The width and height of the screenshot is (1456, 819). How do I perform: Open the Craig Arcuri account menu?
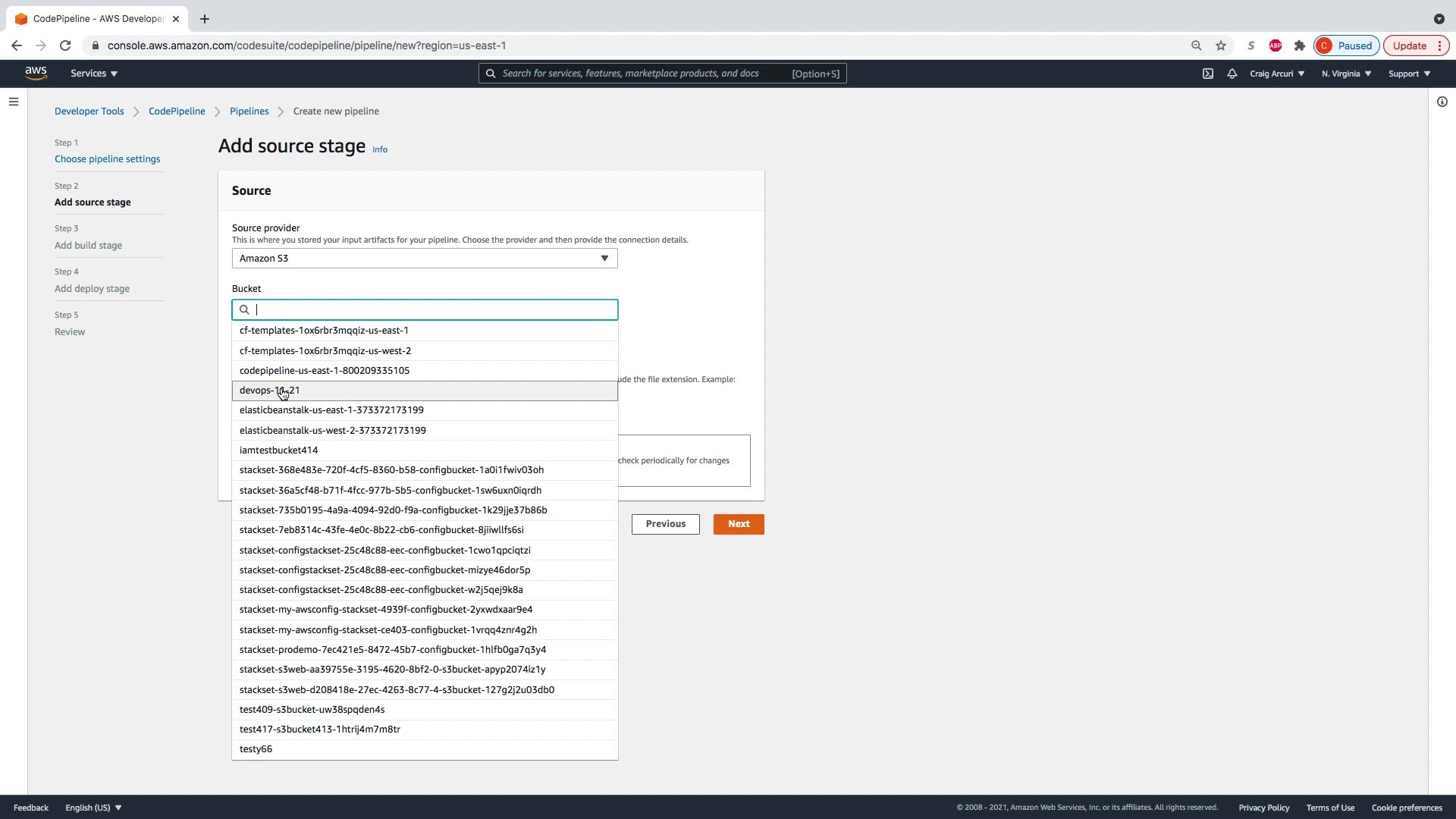coord(1277,74)
